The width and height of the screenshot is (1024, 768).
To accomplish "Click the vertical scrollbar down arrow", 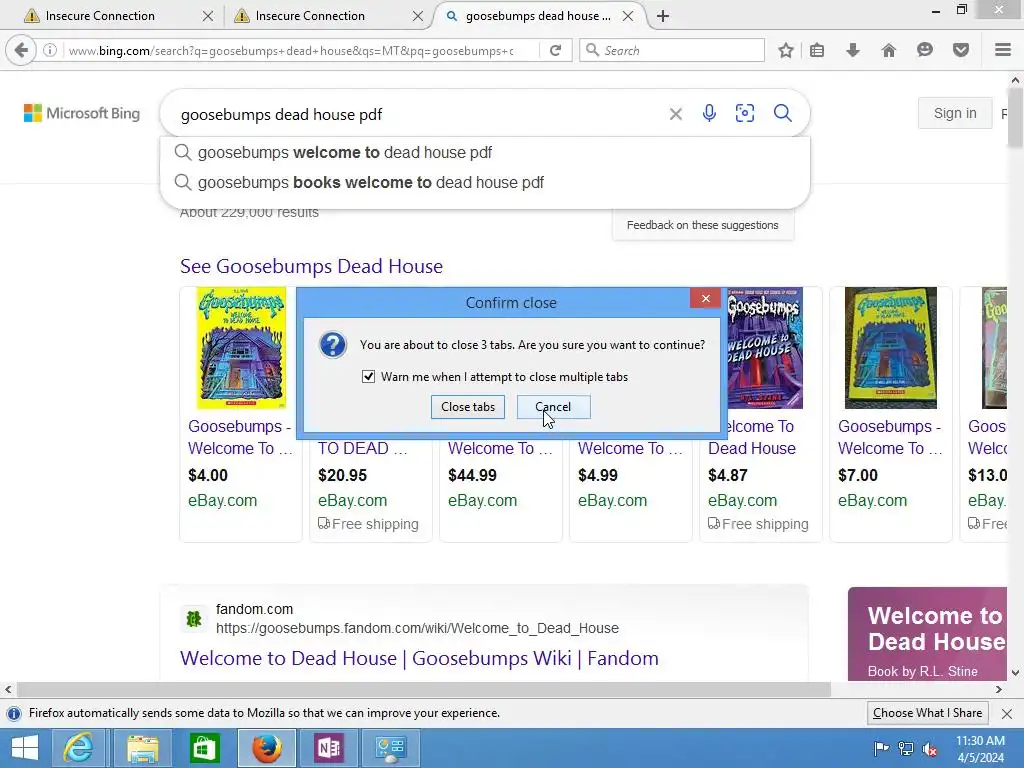I will coord(1016,673).
